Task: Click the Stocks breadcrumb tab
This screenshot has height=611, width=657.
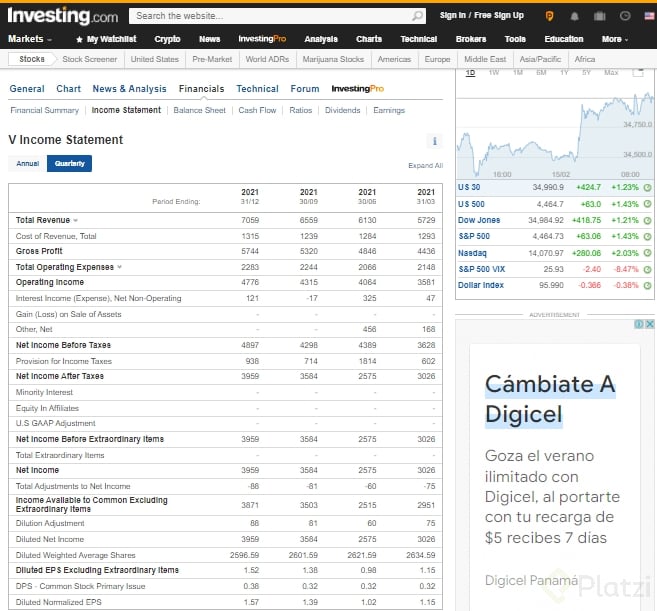Action: [32, 59]
